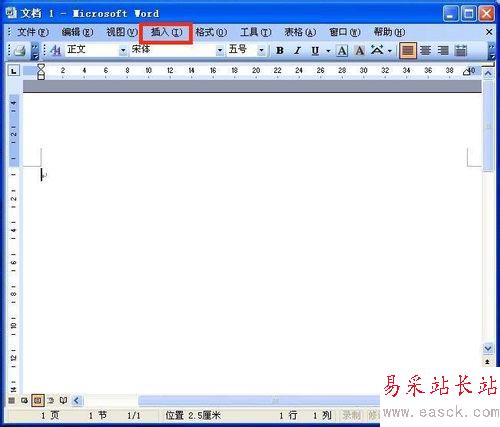Viewport: 500px width, 427px height.
Task: Click the '1 行' status bar entry
Action: pos(288,415)
